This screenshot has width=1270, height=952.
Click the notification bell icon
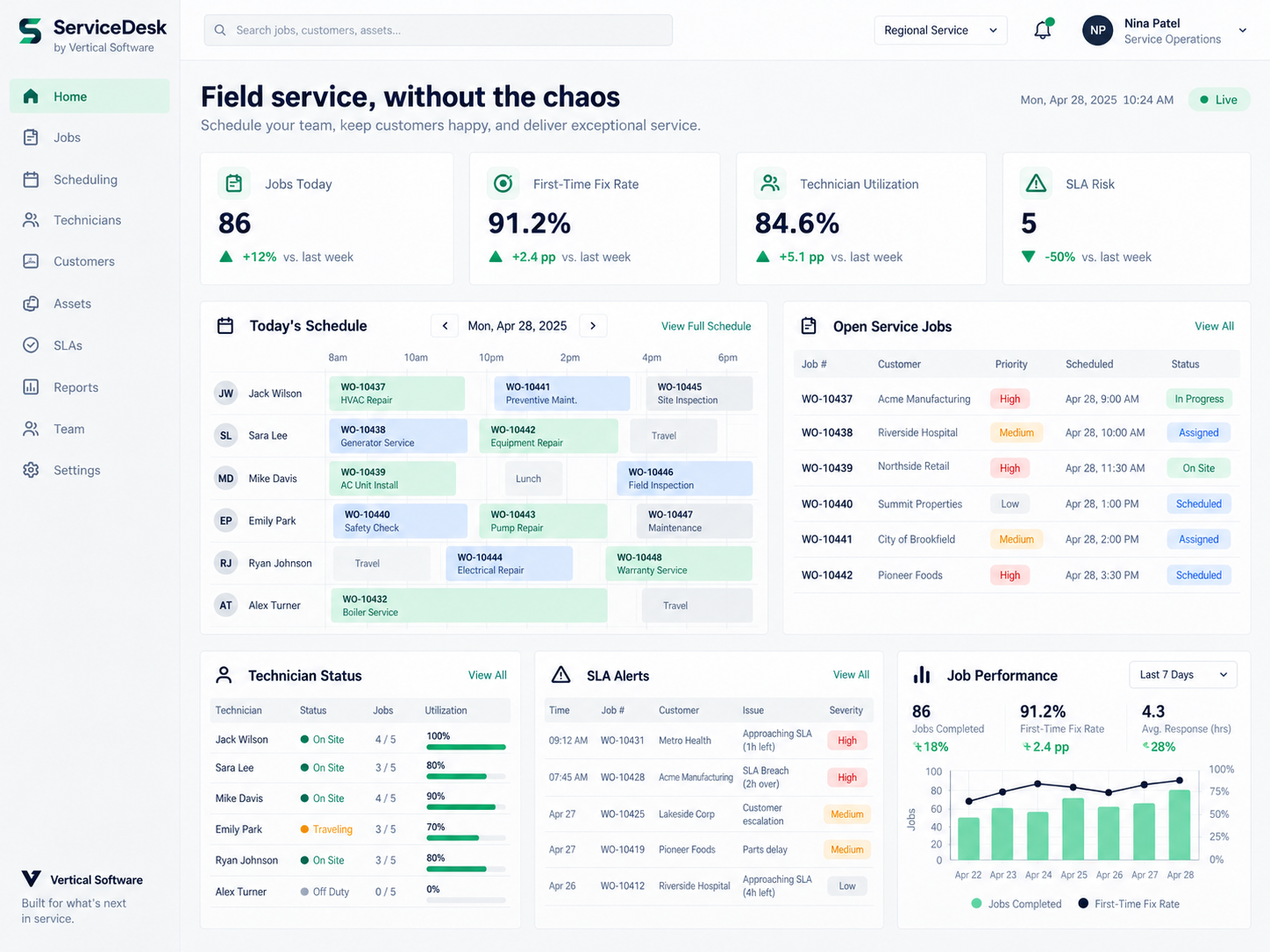1043,30
